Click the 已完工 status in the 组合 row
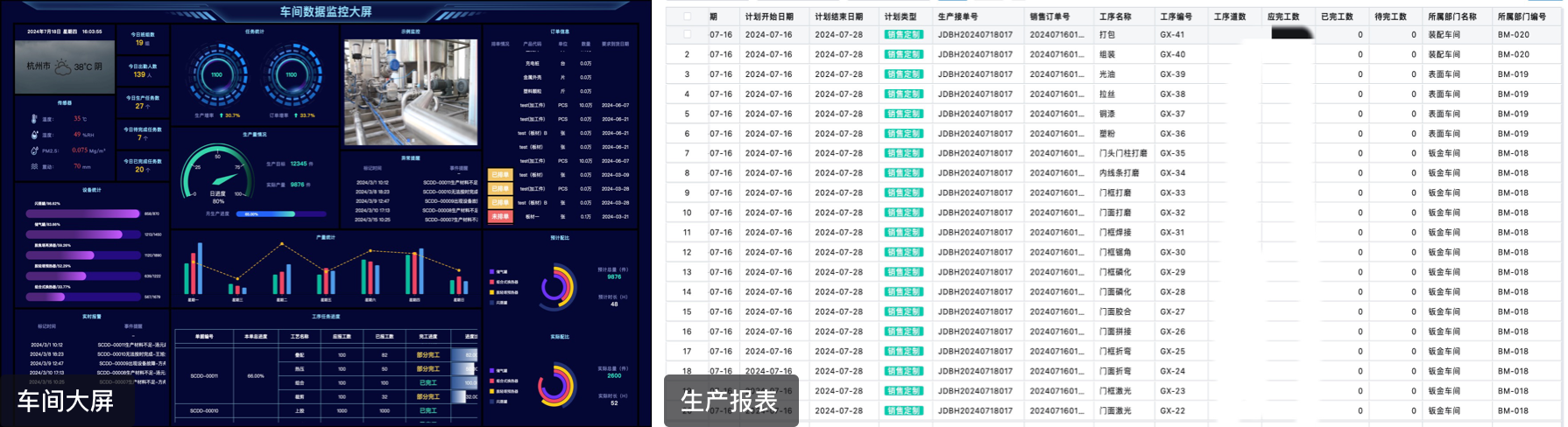The image size is (1568, 427). point(428,382)
